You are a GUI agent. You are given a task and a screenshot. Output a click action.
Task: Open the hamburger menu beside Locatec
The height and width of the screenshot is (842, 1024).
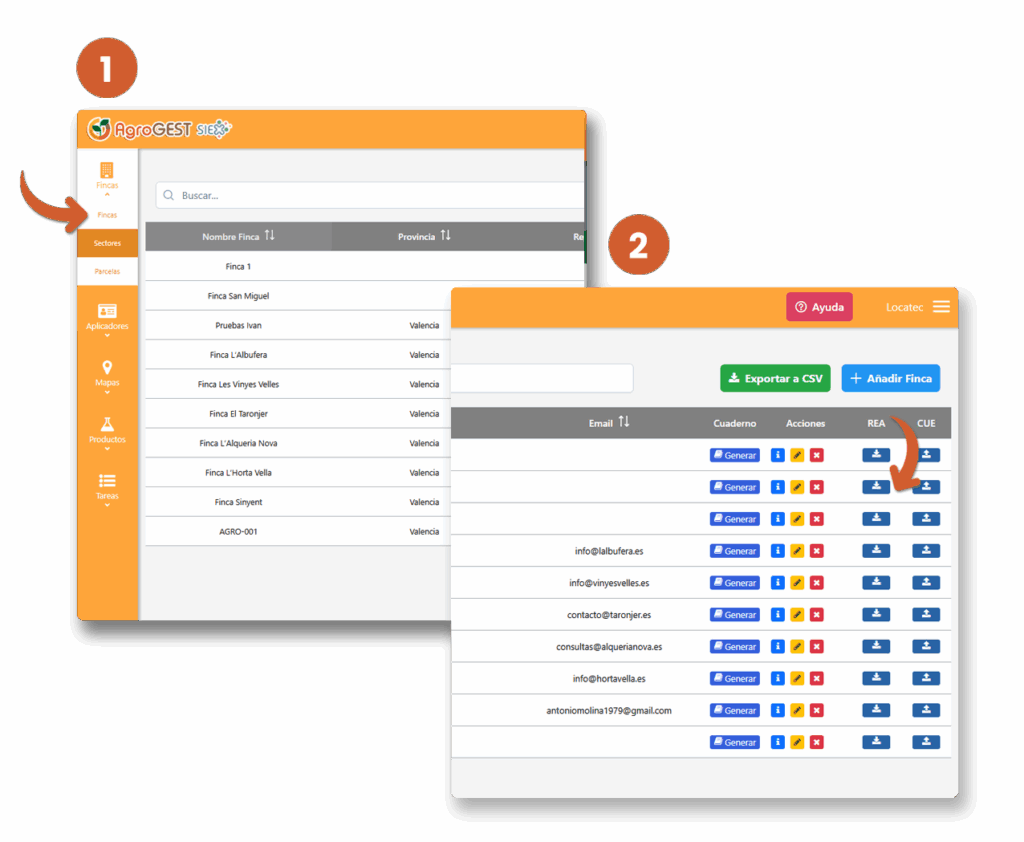pos(941,307)
